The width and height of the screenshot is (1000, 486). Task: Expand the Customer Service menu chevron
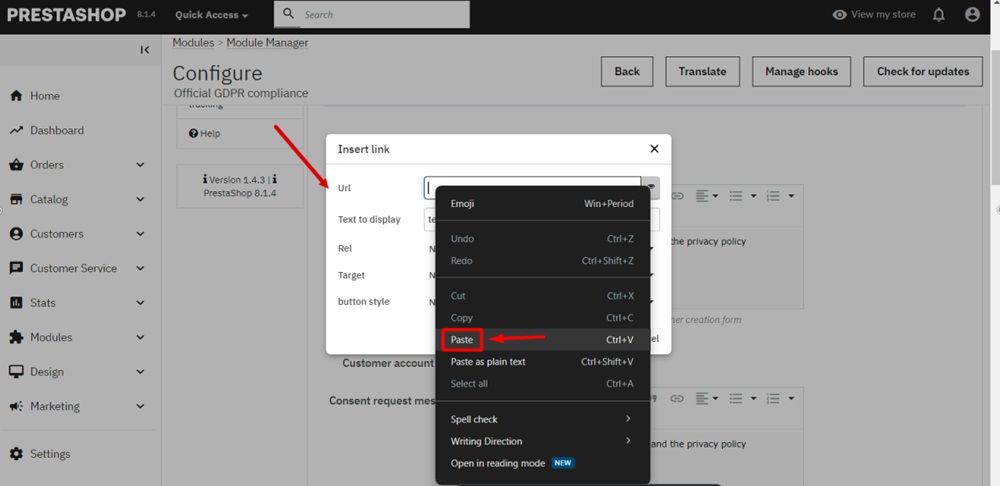pos(140,268)
